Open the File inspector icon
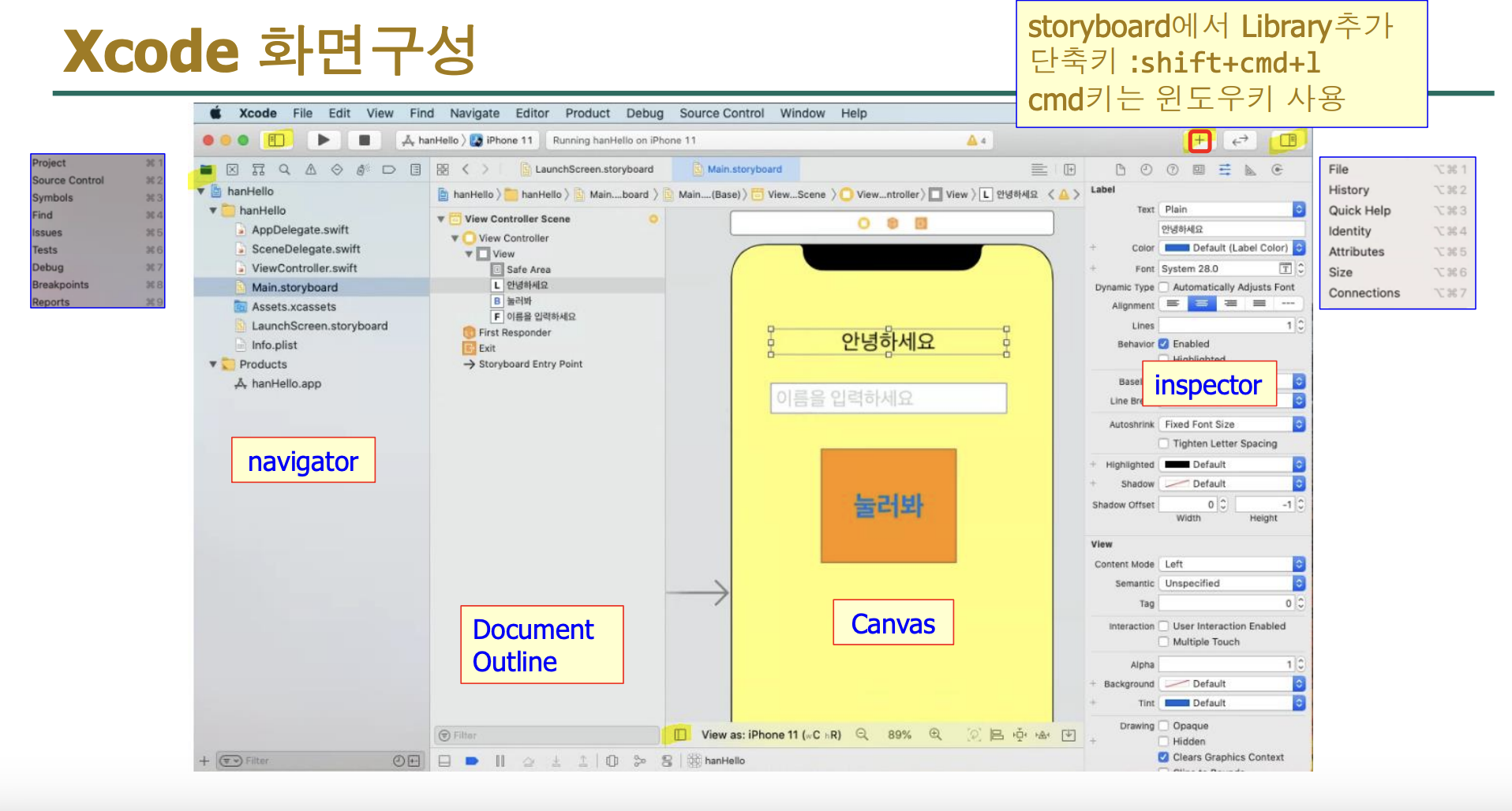1512x811 pixels. tap(1121, 170)
